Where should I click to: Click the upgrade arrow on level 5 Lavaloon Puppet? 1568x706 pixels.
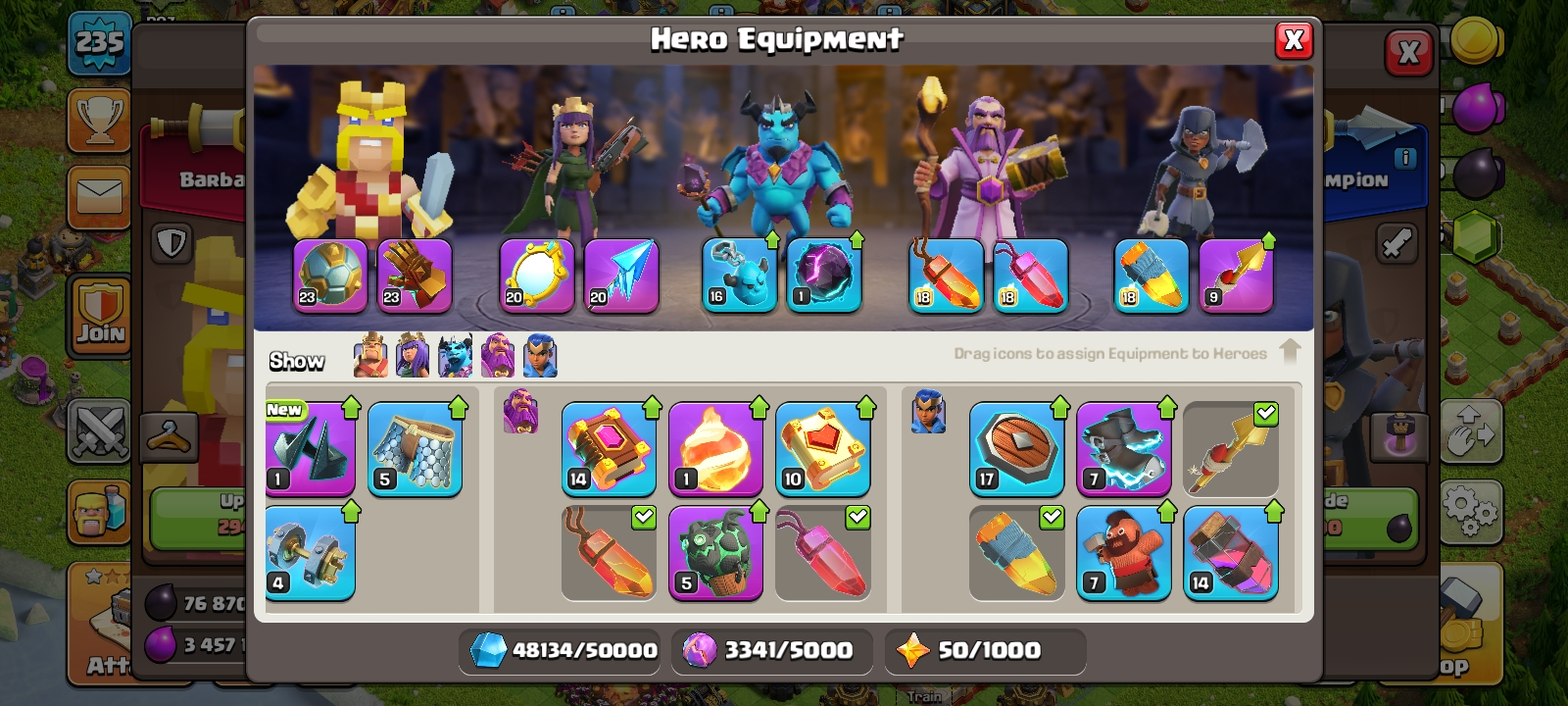(x=759, y=511)
